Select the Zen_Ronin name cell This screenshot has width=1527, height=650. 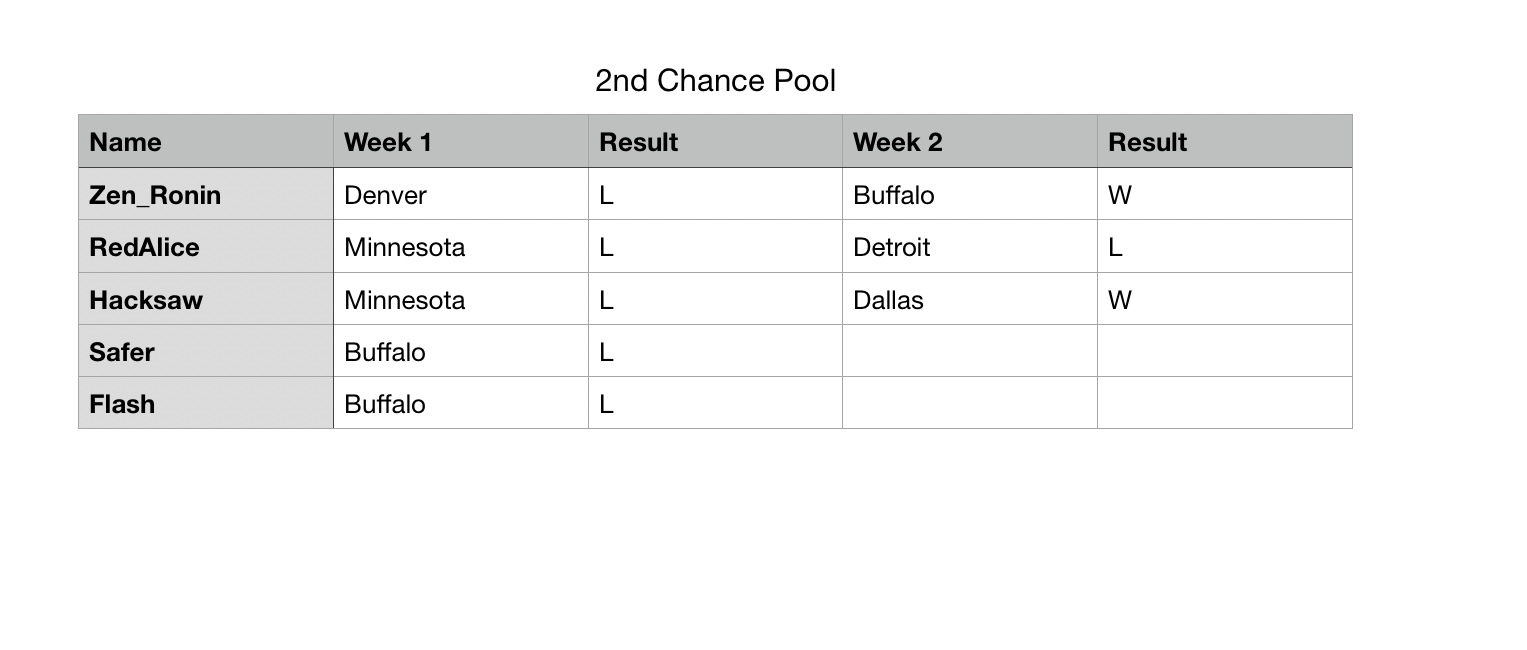tap(206, 194)
